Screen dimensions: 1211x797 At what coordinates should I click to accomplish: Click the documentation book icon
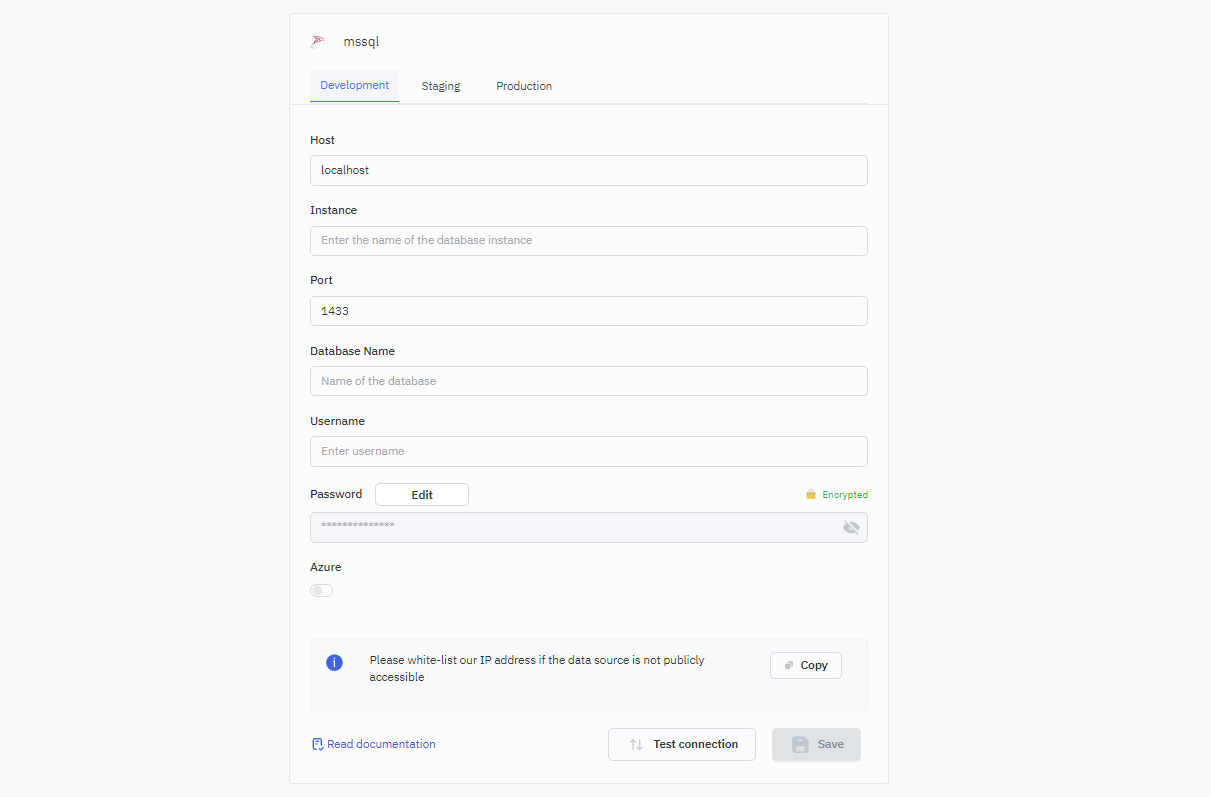coord(317,744)
